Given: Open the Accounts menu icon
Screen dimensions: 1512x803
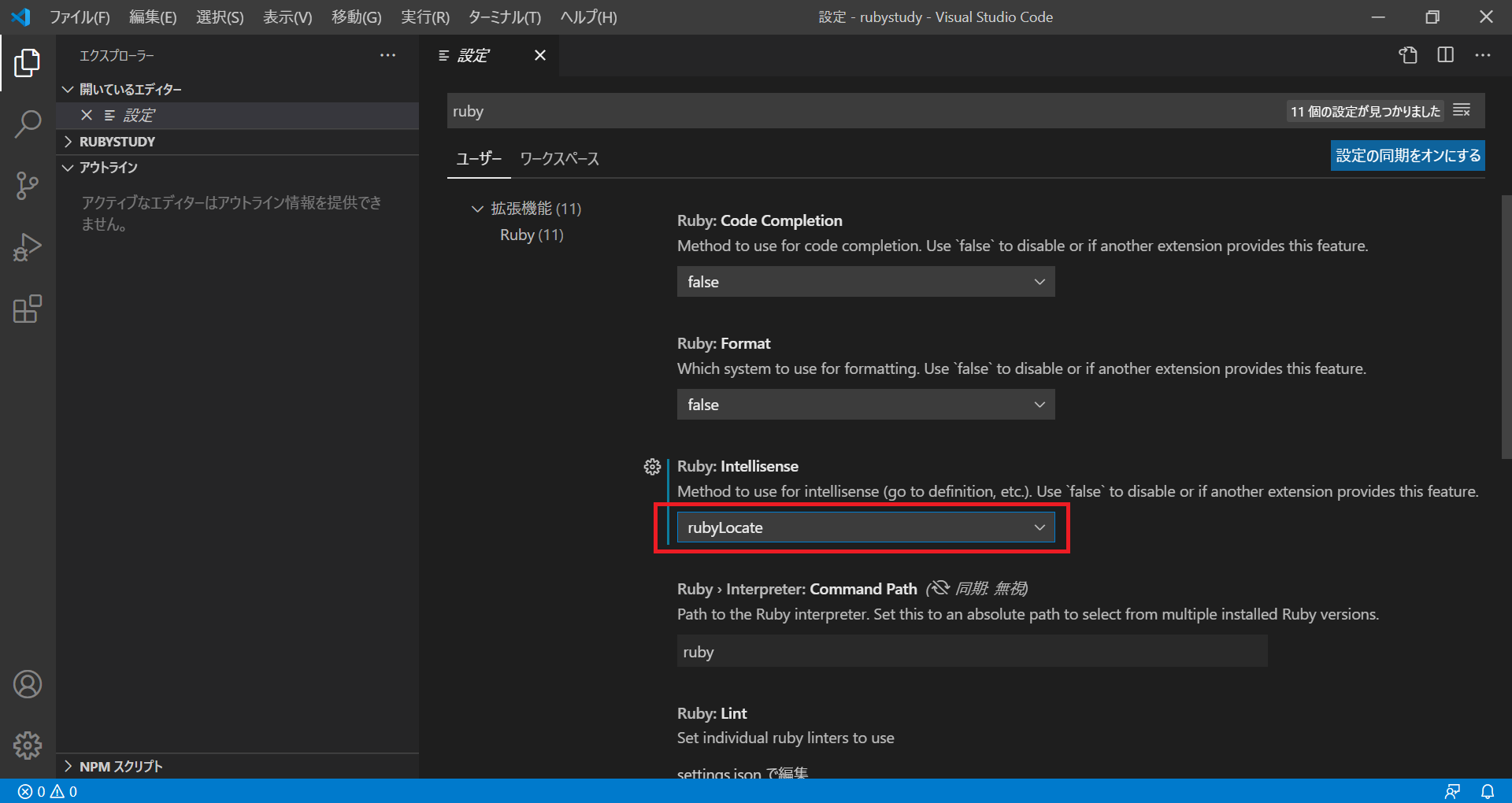Looking at the screenshot, I should 28,684.
